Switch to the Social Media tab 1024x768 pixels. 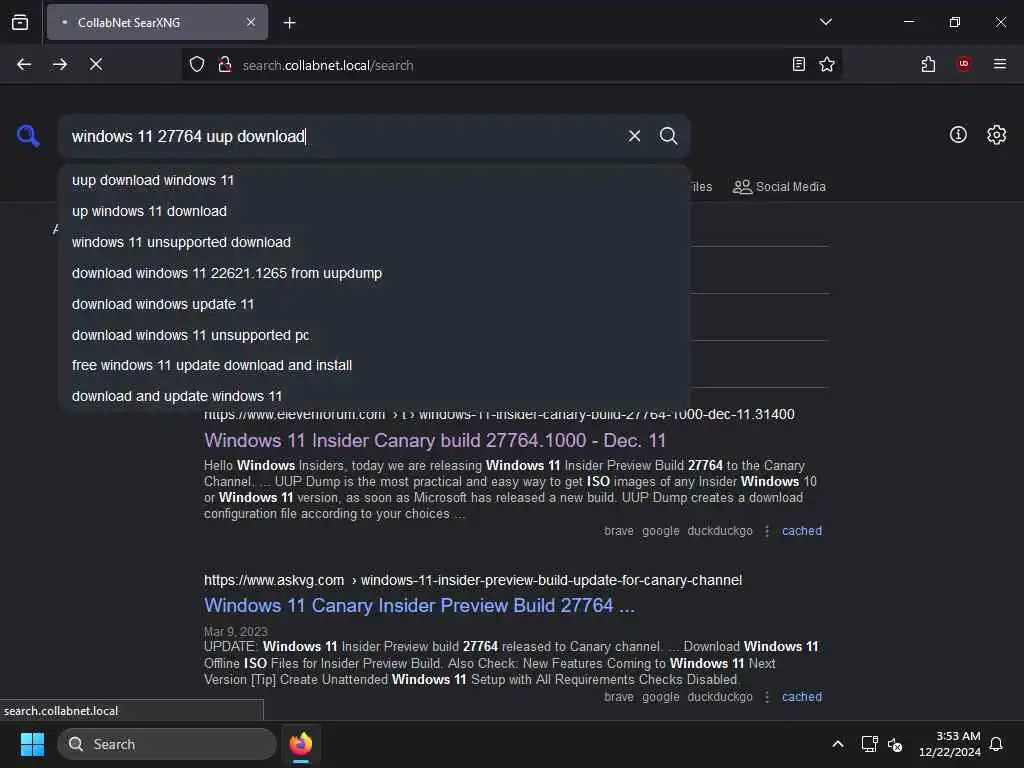tap(779, 187)
